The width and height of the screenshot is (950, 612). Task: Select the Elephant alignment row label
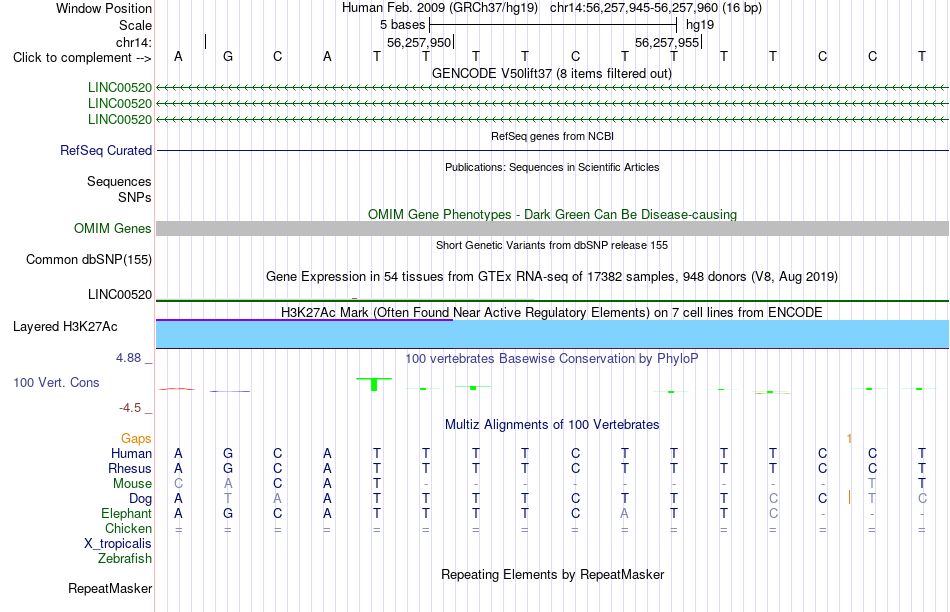coord(127,514)
